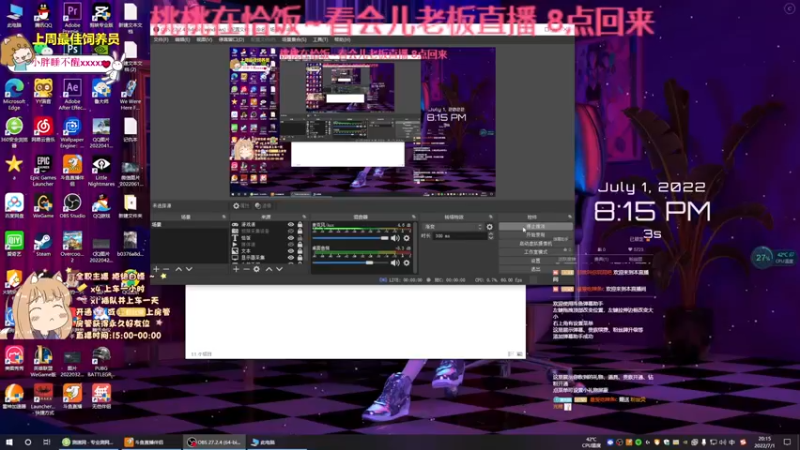Image resolution: width=800 pixels, height=450 pixels.
Task: Adjust the transition duration stepper arrows beside 300 ms
Action: (491, 236)
